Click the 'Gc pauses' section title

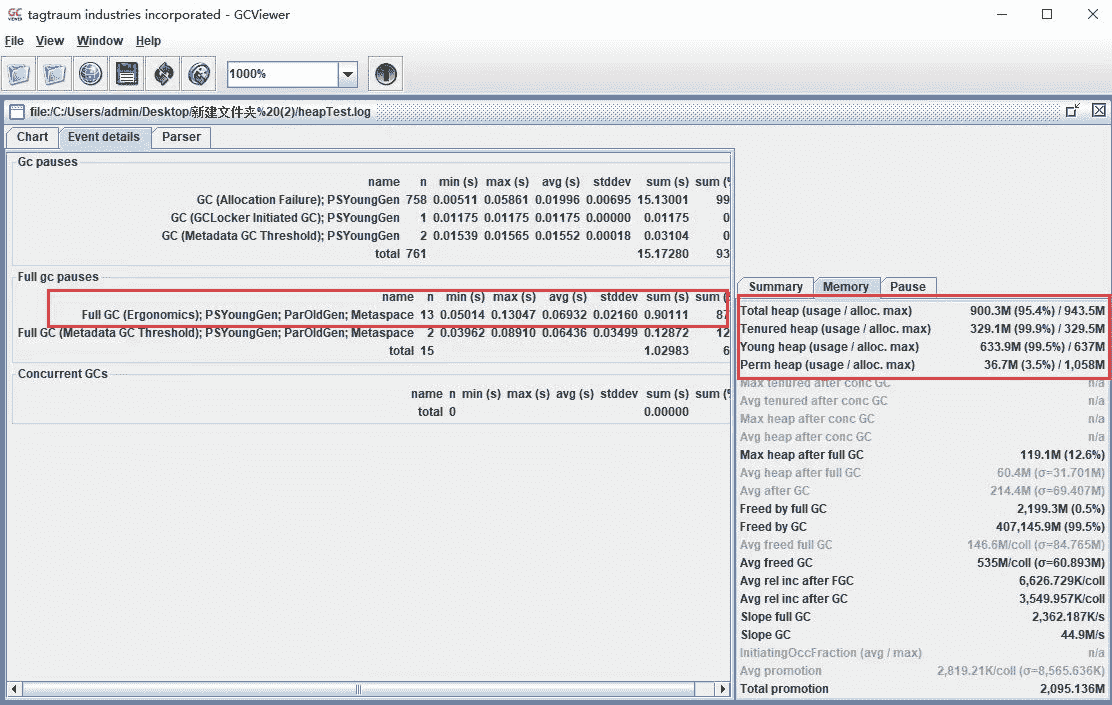(48, 162)
